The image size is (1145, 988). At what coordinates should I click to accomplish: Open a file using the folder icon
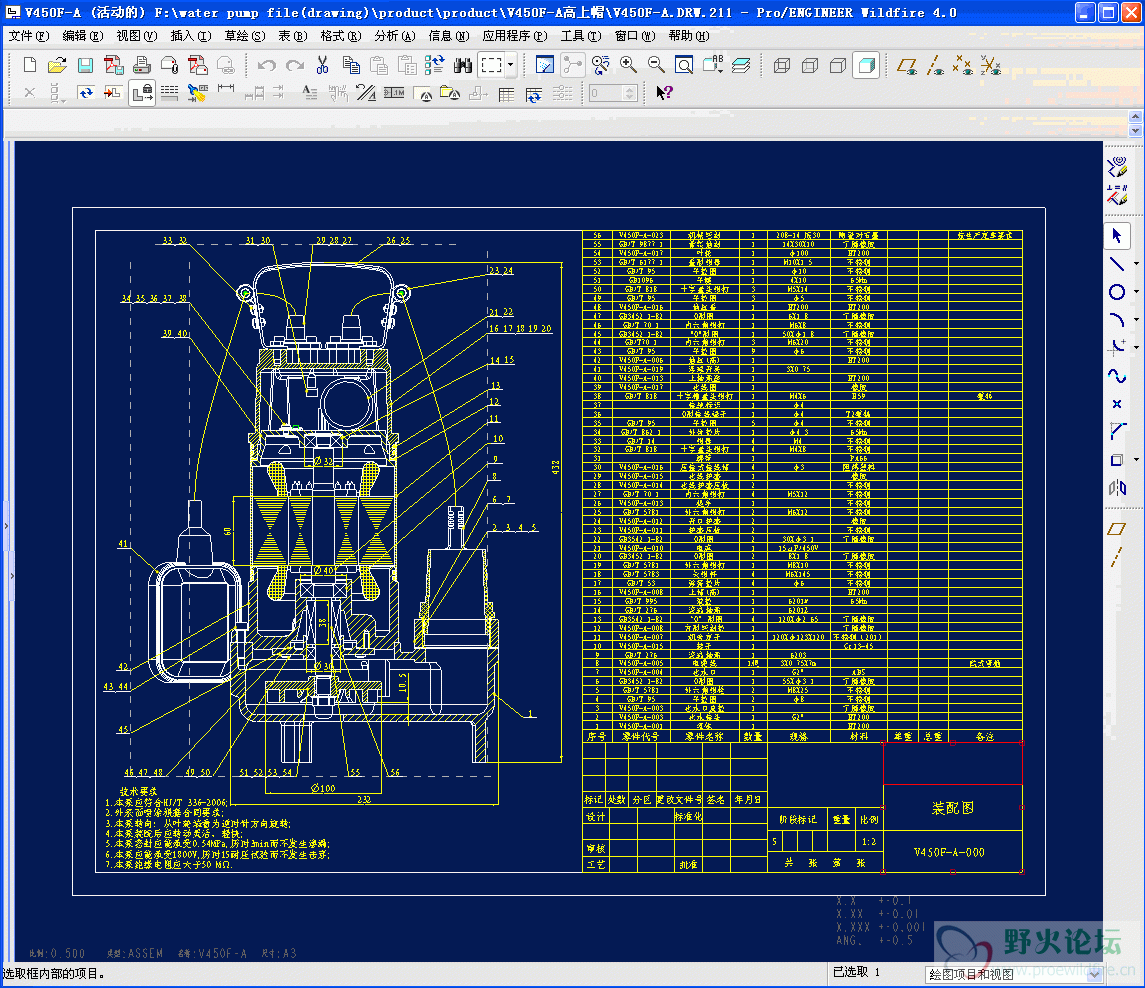point(57,66)
